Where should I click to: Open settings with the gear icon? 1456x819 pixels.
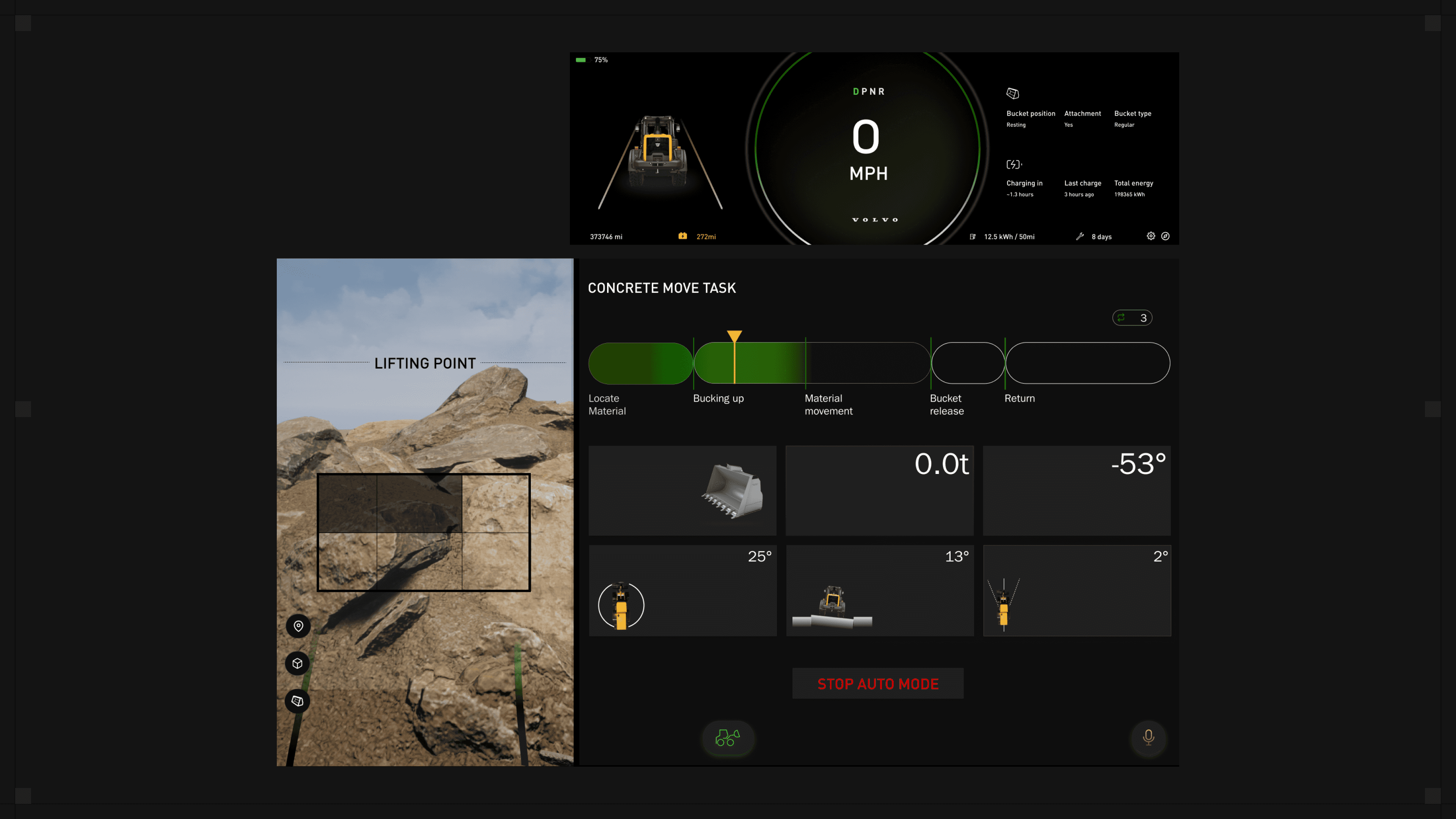pyautogui.click(x=1151, y=236)
